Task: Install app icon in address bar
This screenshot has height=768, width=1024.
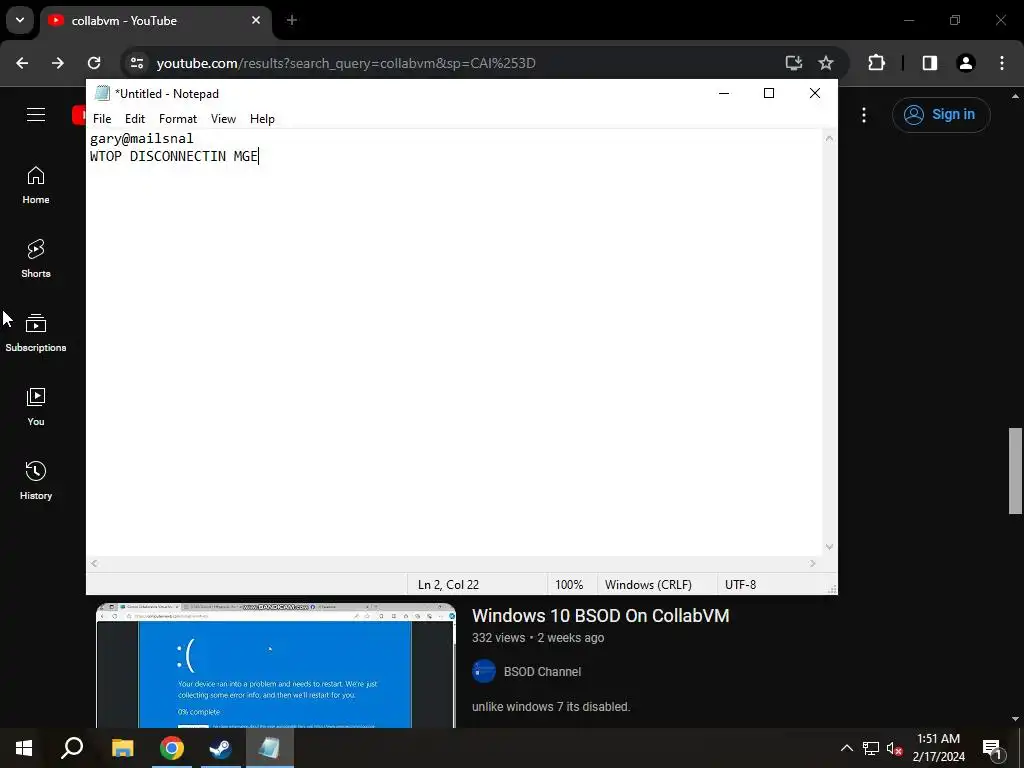Action: pyautogui.click(x=793, y=63)
